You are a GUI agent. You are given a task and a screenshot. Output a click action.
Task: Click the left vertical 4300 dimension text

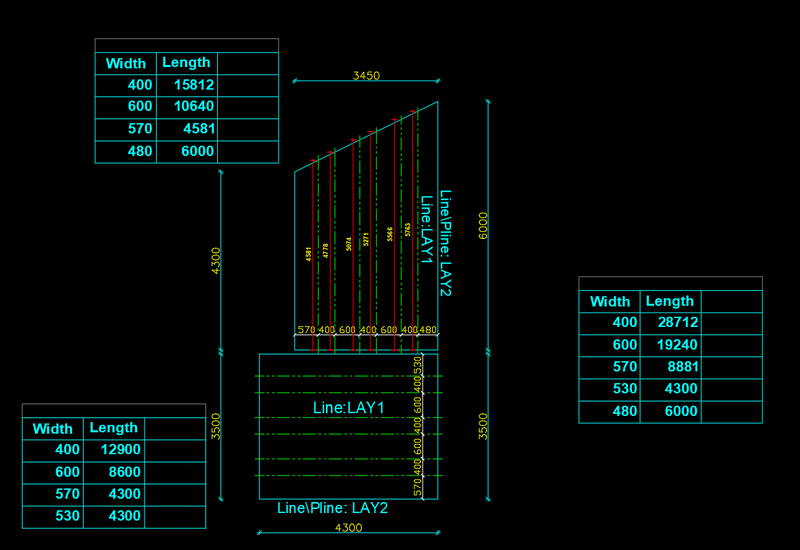216,261
